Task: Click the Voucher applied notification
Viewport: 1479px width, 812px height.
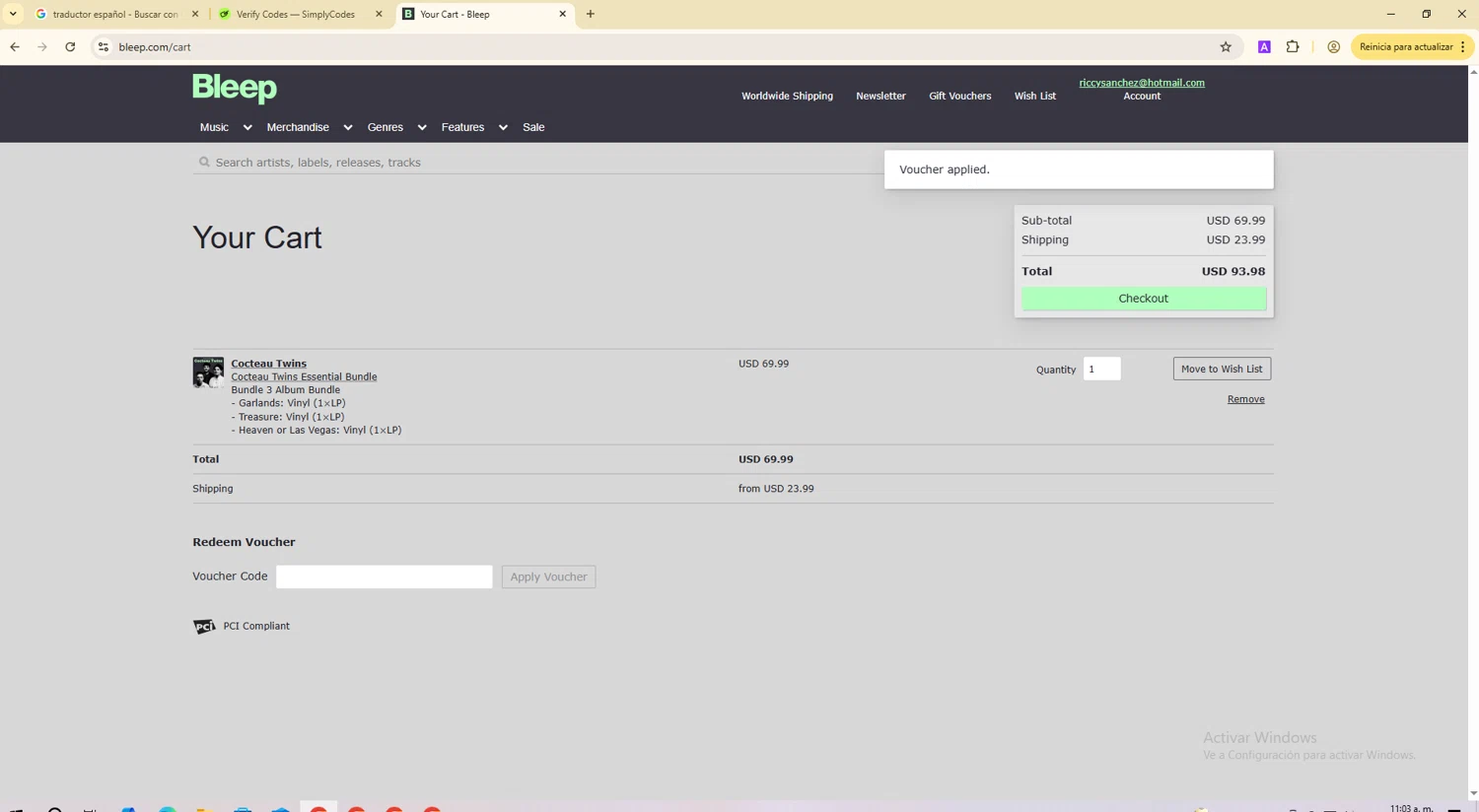Action: tap(1079, 169)
